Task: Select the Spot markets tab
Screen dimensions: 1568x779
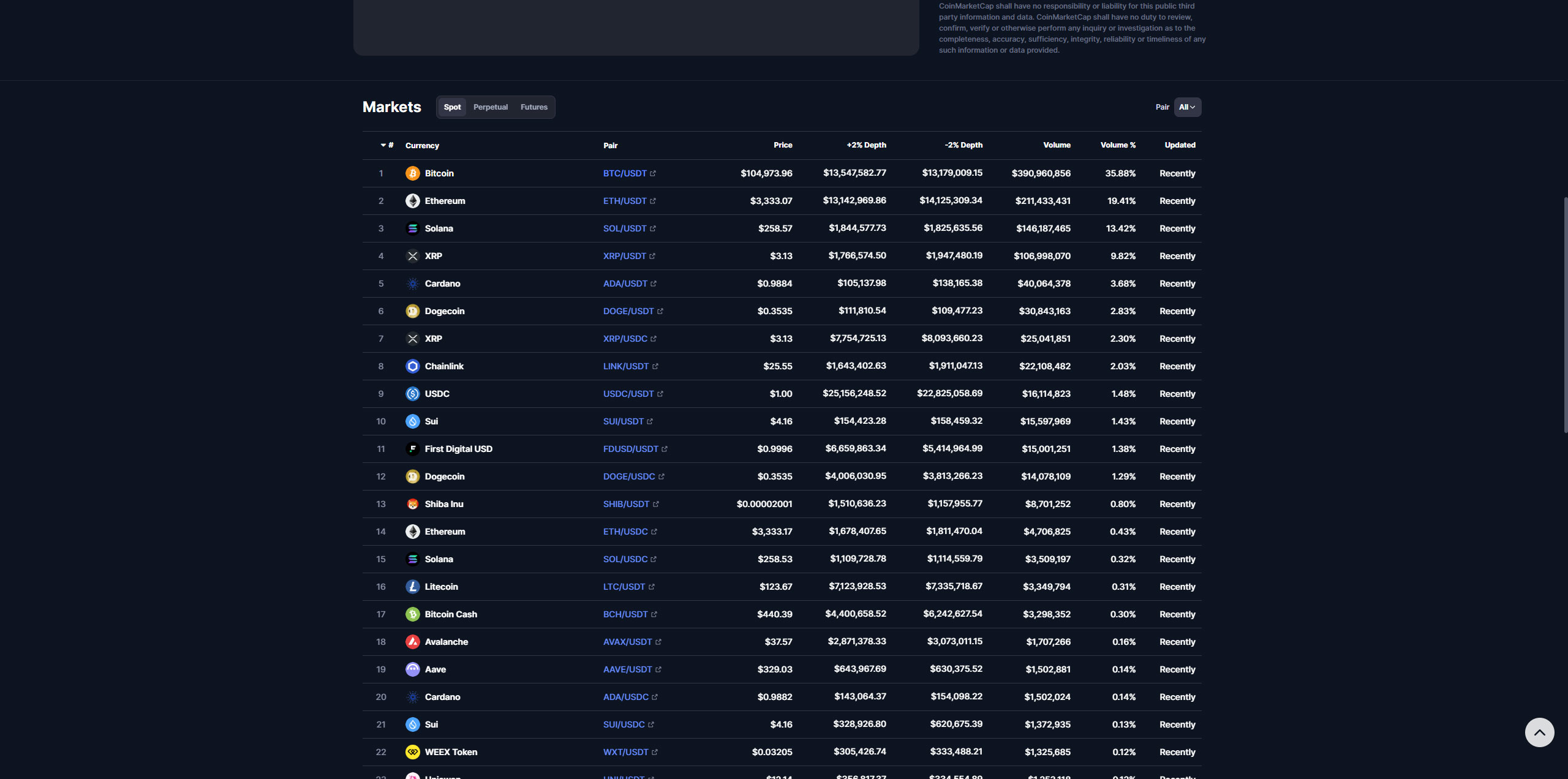Action: tap(452, 107)
